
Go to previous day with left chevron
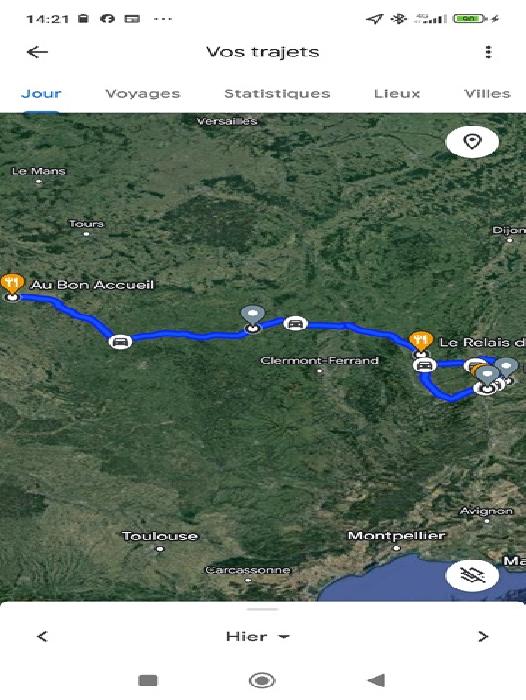click(x=42, y=636)
